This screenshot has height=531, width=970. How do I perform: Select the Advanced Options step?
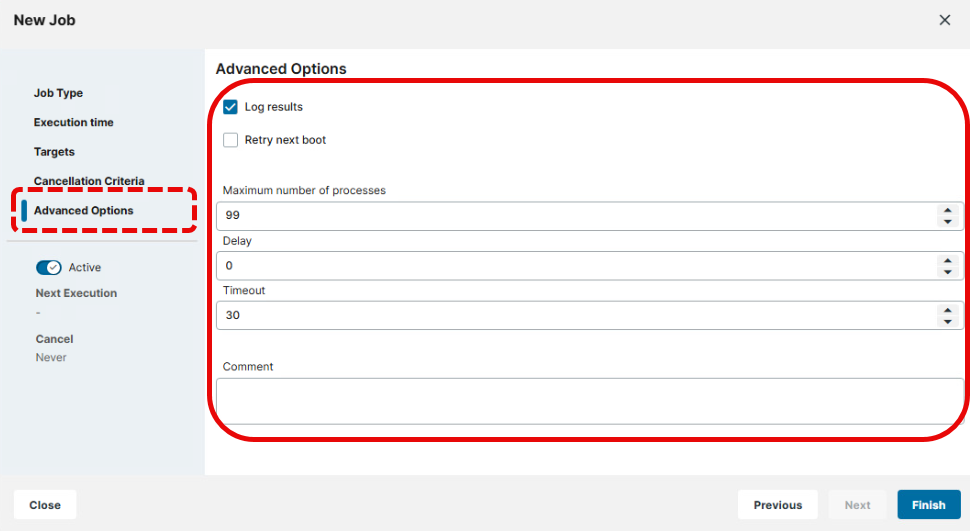click(83, 211)
